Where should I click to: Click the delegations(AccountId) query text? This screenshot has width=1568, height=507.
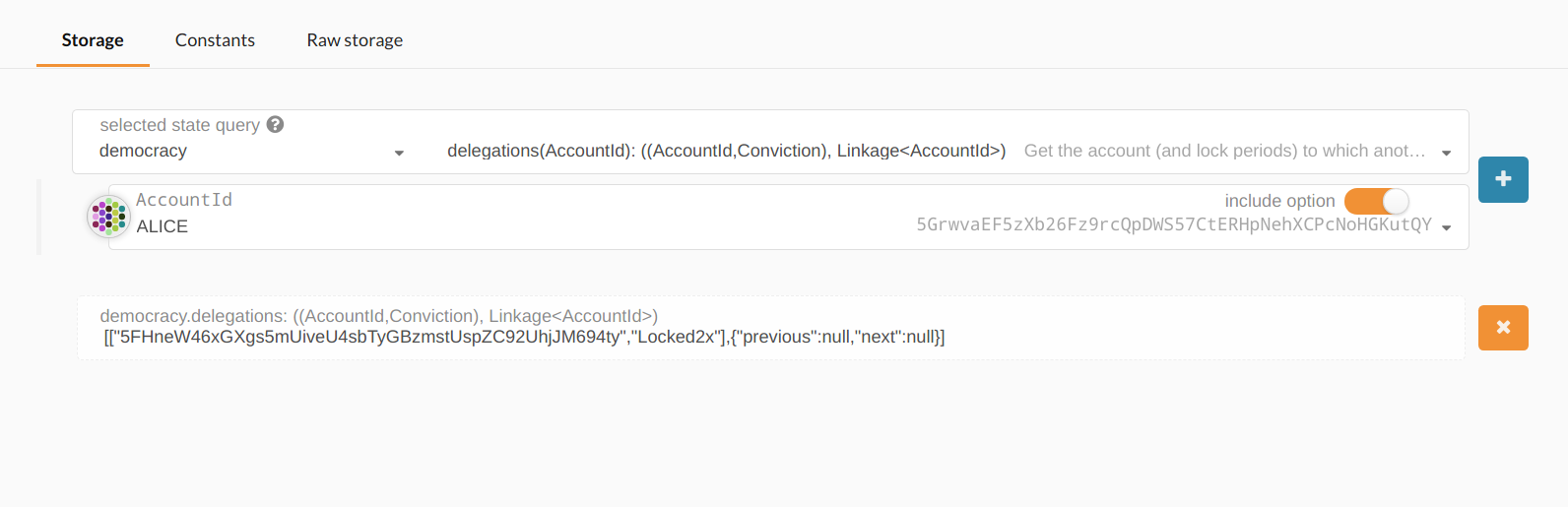(x=726, y=151)
